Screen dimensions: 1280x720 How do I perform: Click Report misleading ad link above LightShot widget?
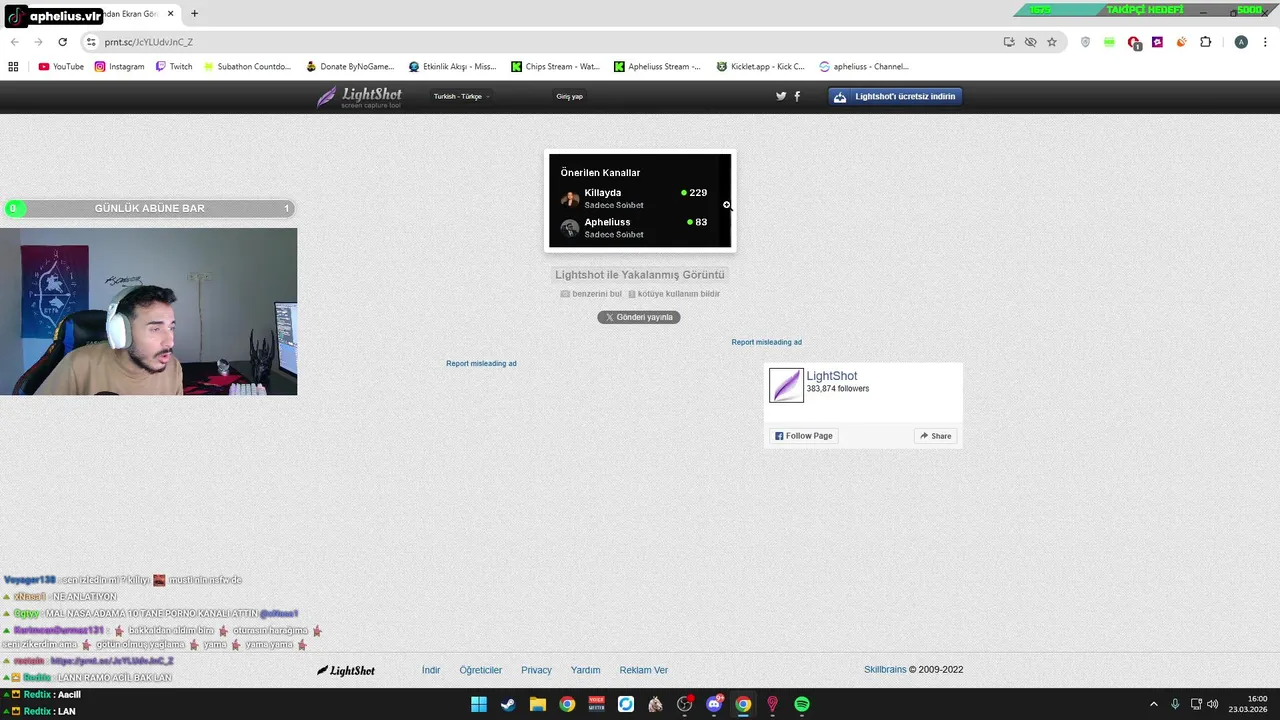pos(766,342)
